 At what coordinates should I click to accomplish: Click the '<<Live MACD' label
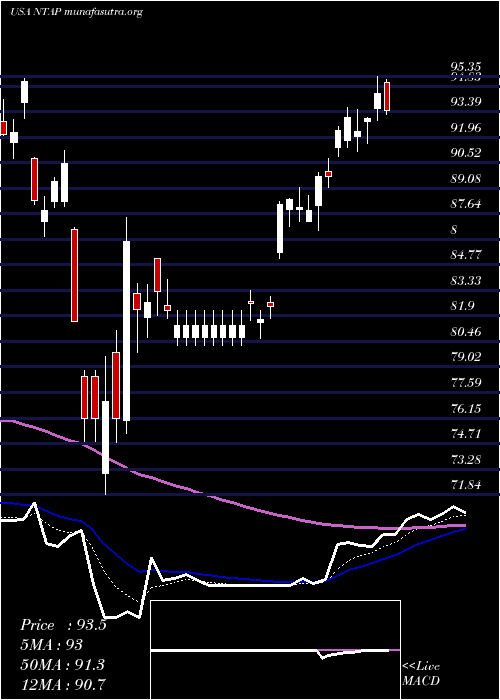[421, 674]
